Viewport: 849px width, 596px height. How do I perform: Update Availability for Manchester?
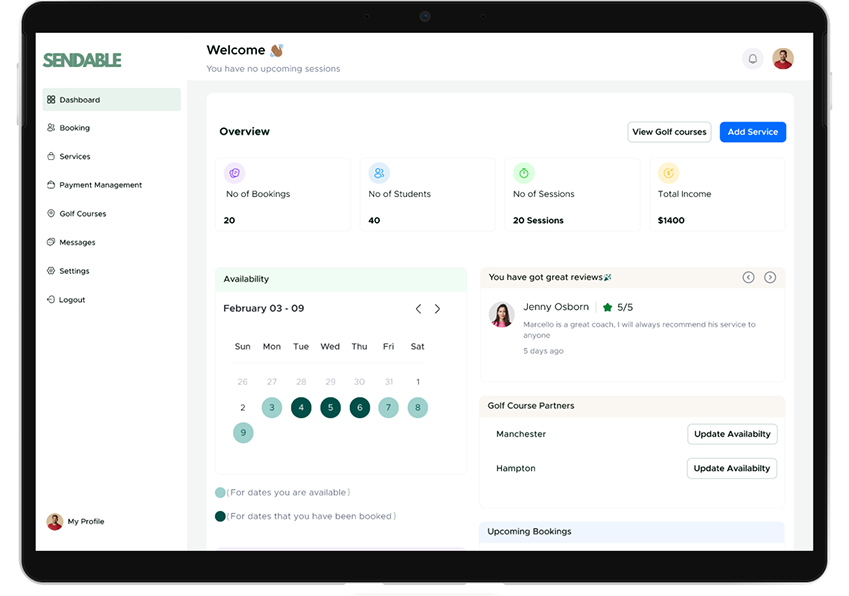click(x=732, y=434)
